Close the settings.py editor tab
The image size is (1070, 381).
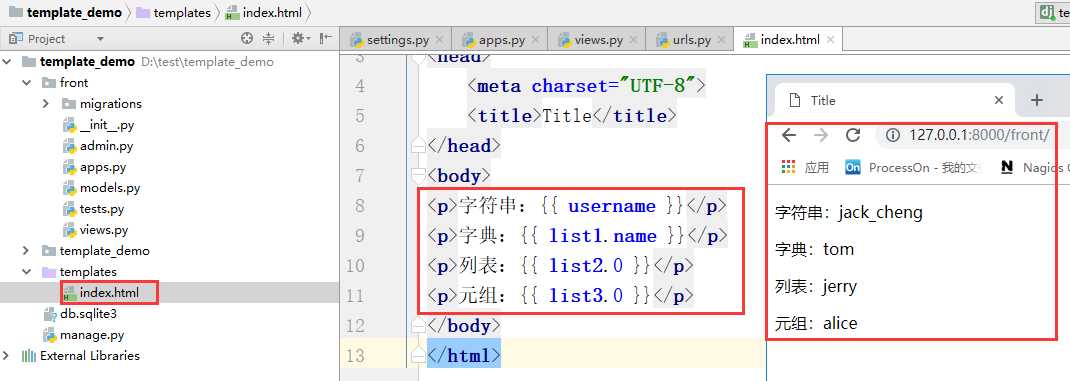[x=439, y=40]
